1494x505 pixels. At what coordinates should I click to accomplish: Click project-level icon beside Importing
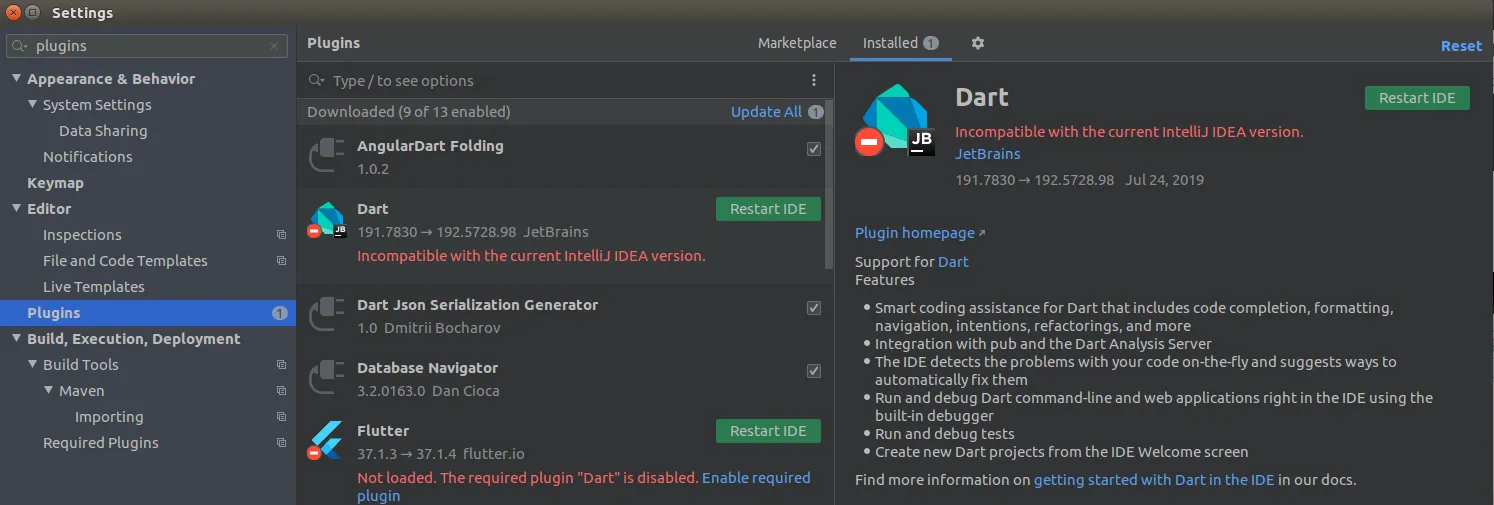pos(281,417)
